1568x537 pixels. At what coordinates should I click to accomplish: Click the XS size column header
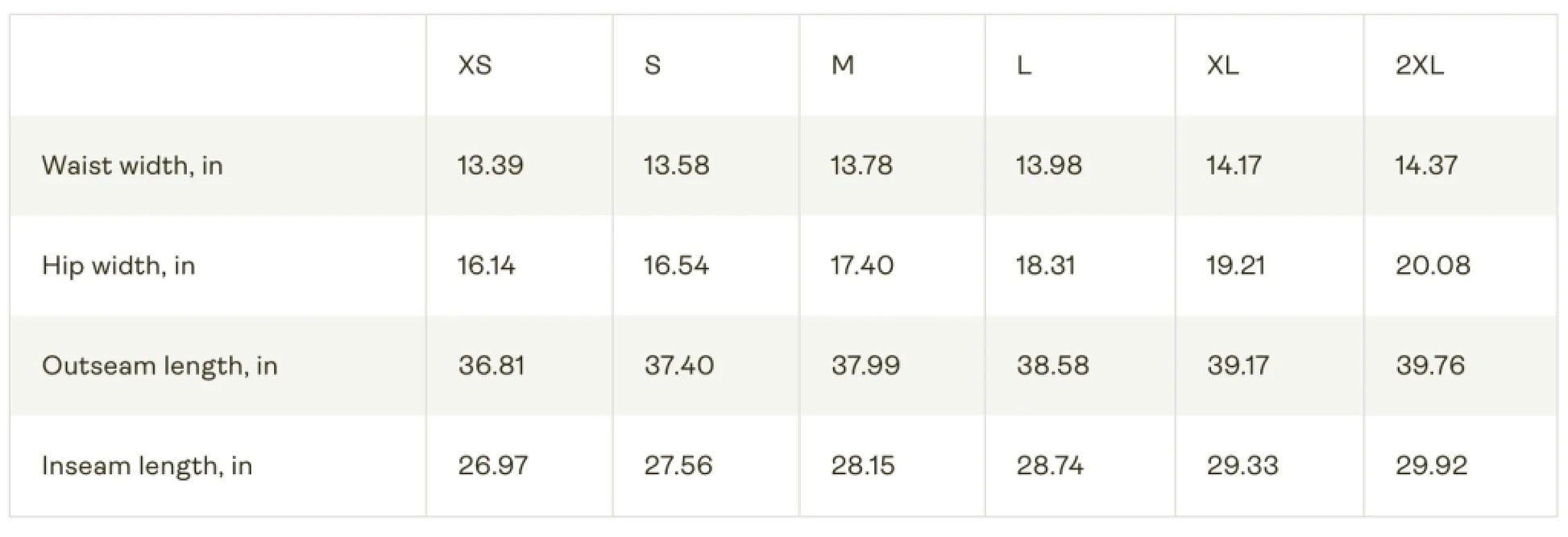[475, 65]
